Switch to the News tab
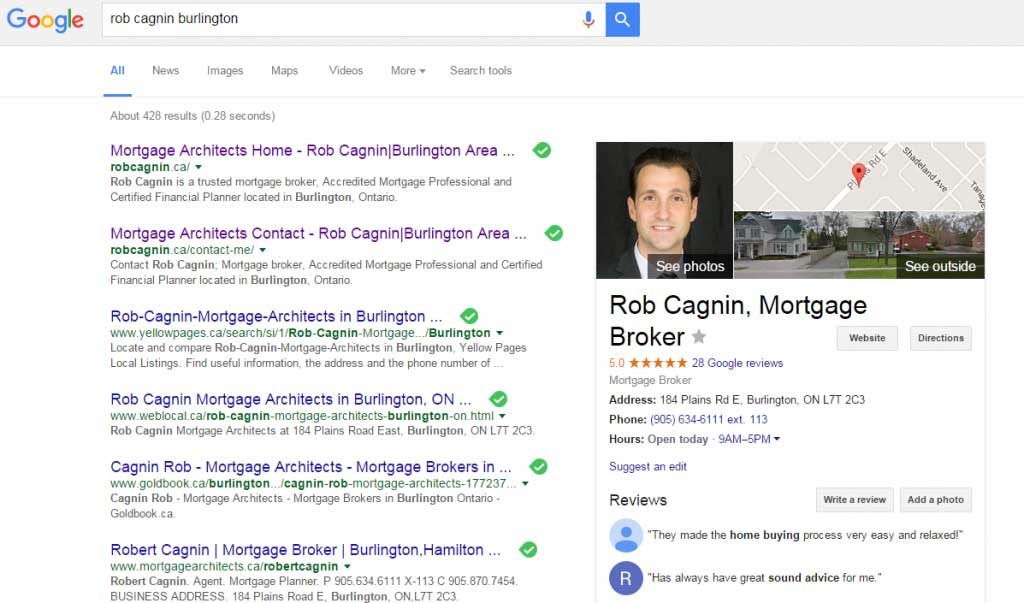Image resolution: width=1024 pixels, height=603 pixels. click(x=165, y=71)
